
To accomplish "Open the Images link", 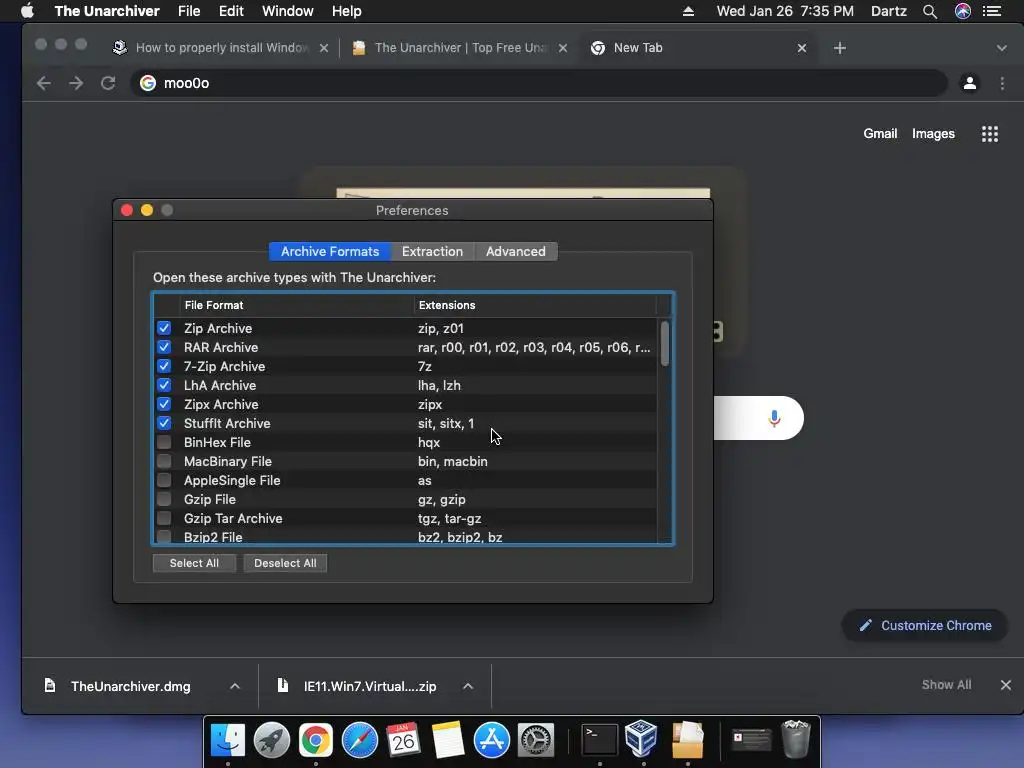I will tap(933, 134).
